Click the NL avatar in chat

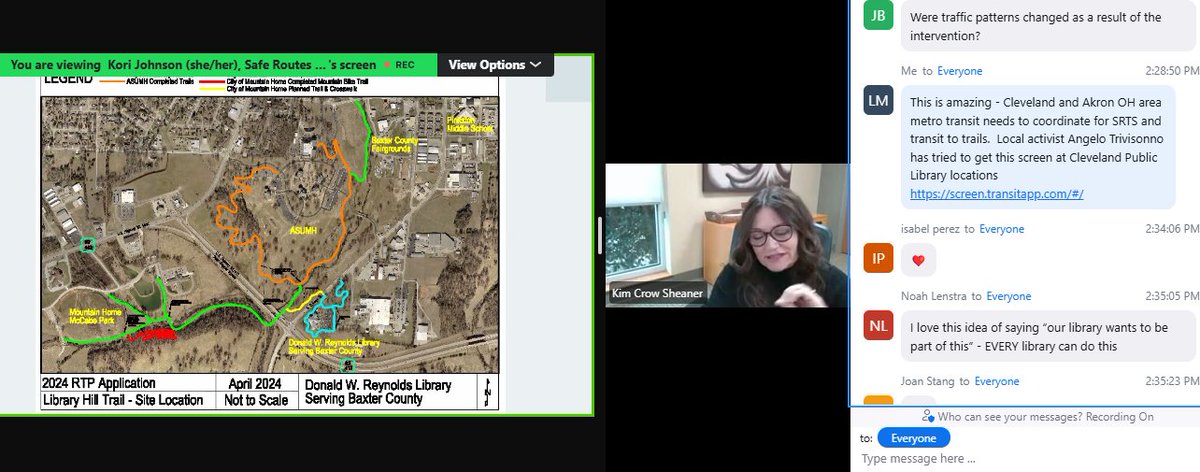click(878, 326)
